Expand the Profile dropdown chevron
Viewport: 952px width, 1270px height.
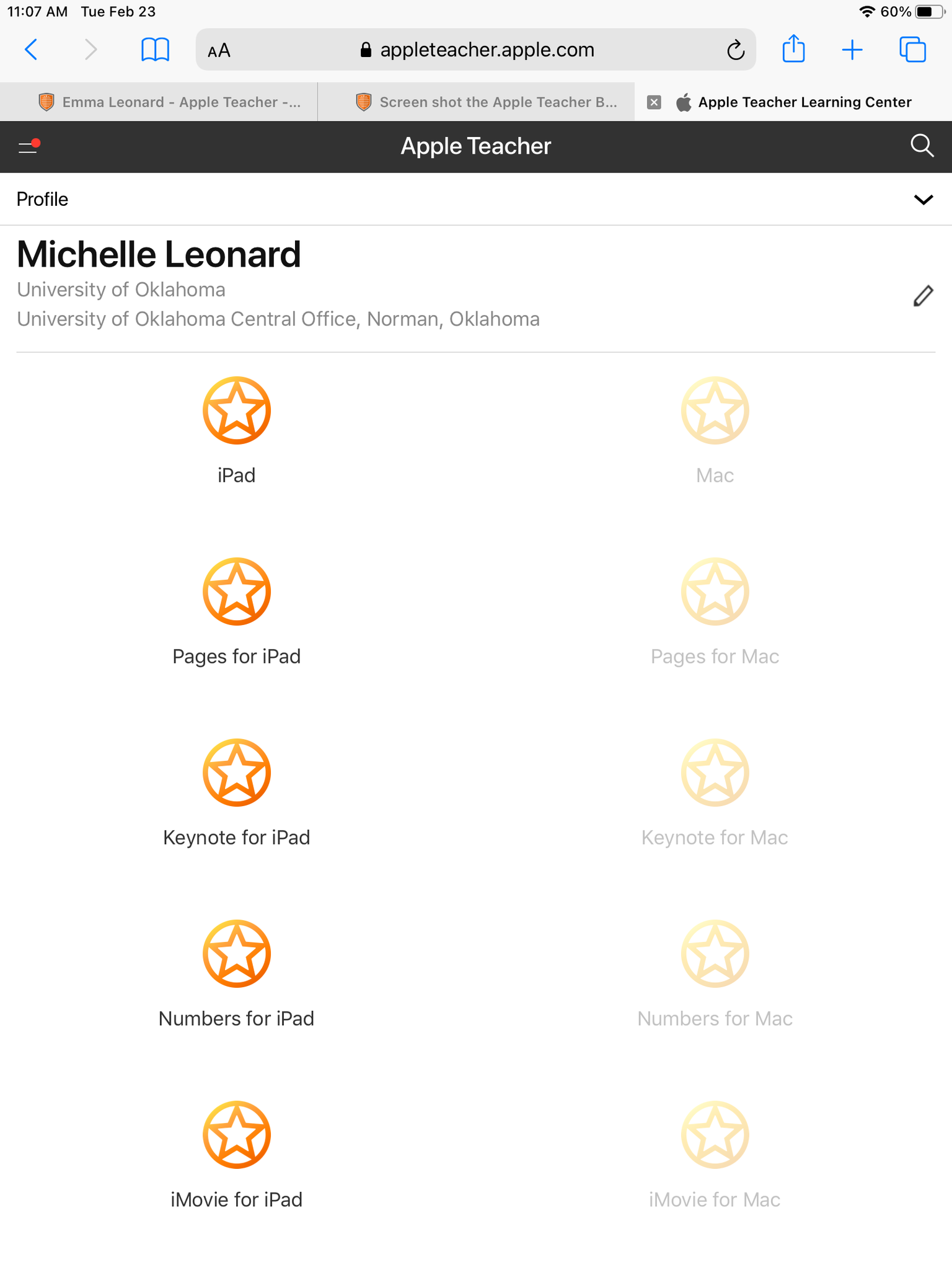(x=923, y=200)
